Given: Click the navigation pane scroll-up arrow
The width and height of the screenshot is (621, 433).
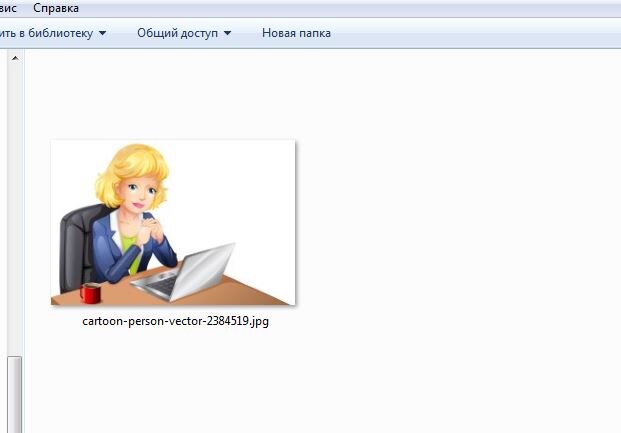Looking at the screenshot, I should coord(15,59).
